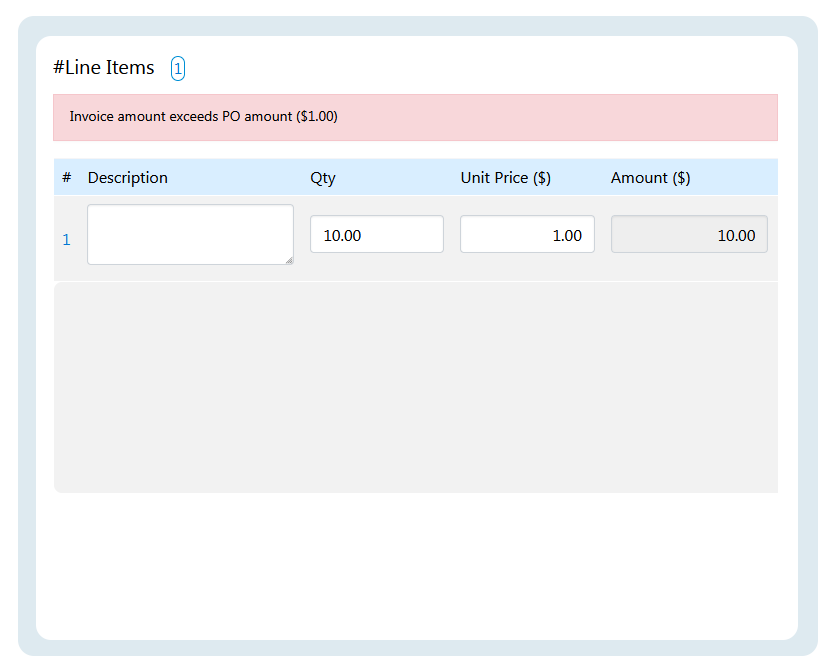The image size is (840, 670).
Task: Sort by the Unit Price ($) column header
Action: [x=505, y=177]
